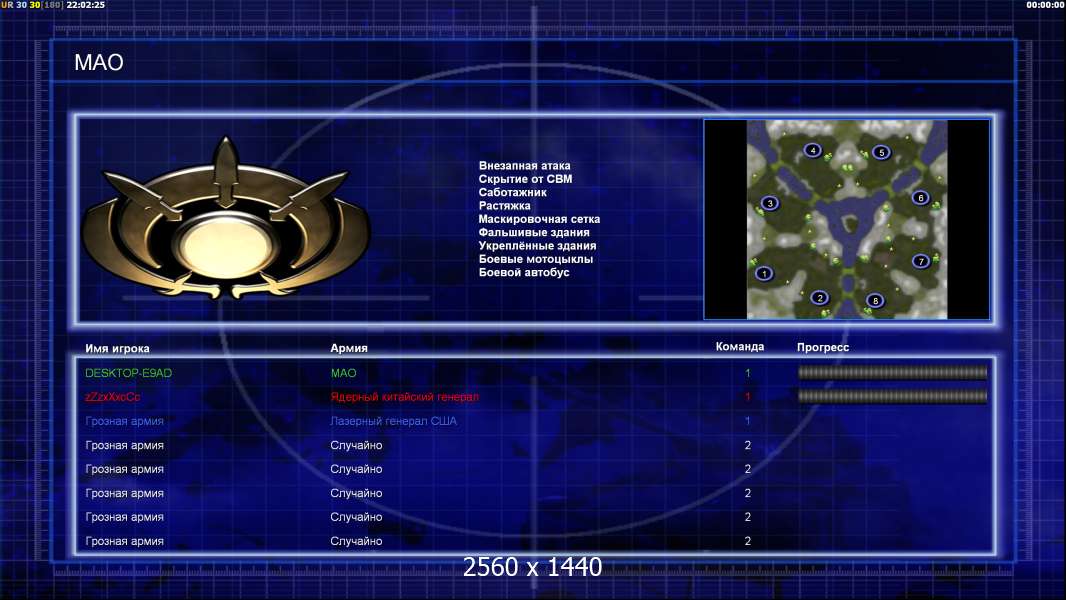Select ability 'Фальшивые здания'
The width and height of the screenshot is (1066, 600).
coord(534,232)
